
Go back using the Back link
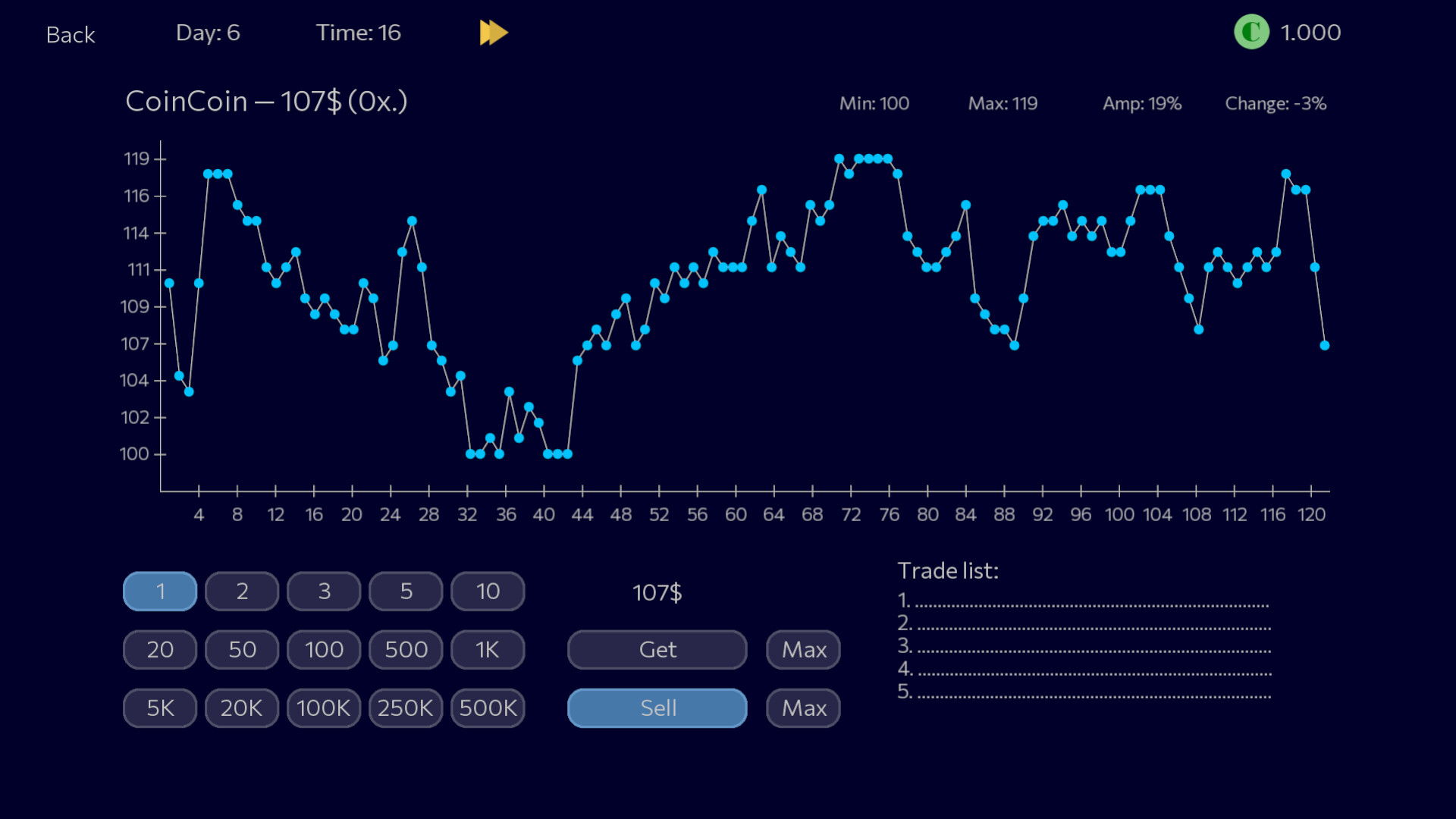pos(70,34)
